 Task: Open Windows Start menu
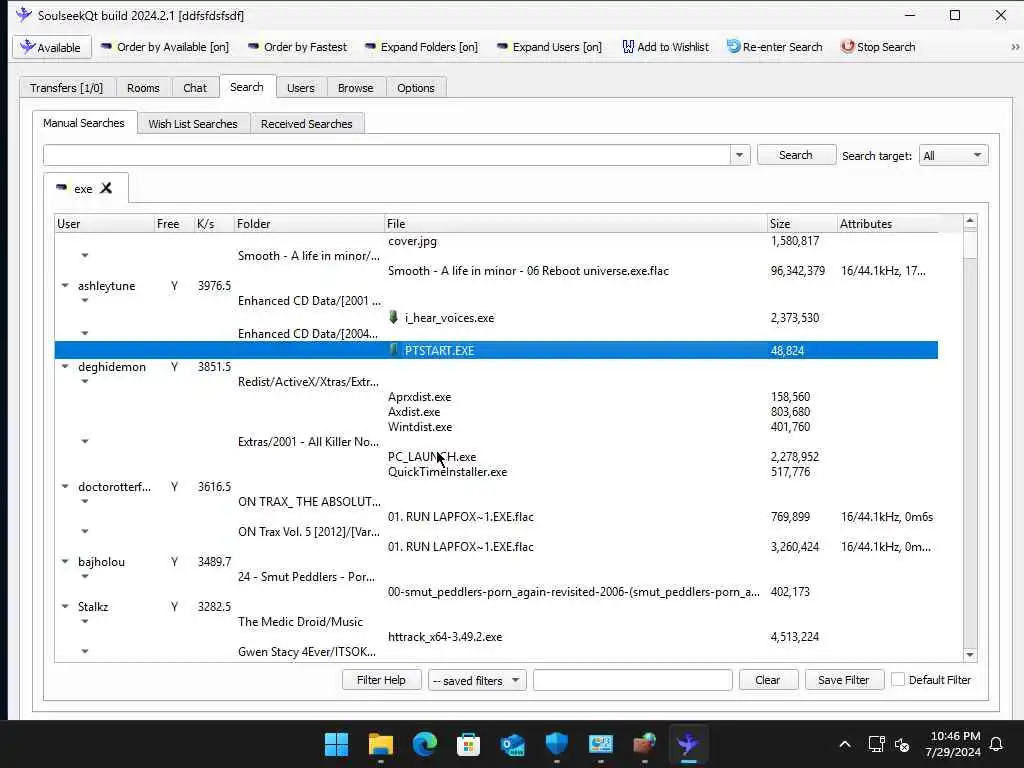click(x=336, y=744)
